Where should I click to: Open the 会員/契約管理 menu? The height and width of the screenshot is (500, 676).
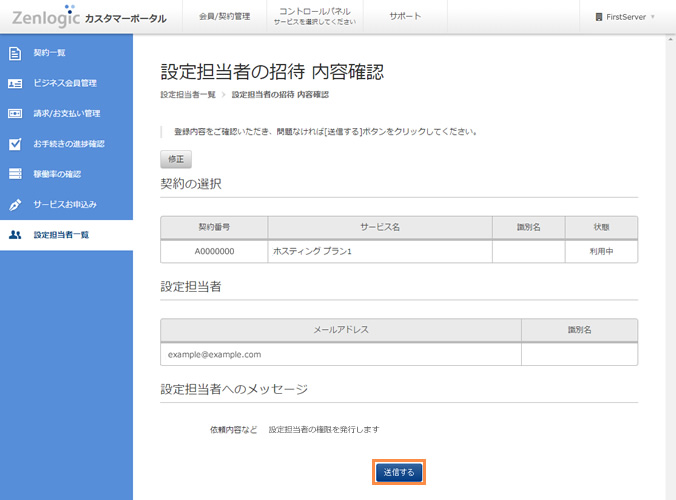point(225,17)
